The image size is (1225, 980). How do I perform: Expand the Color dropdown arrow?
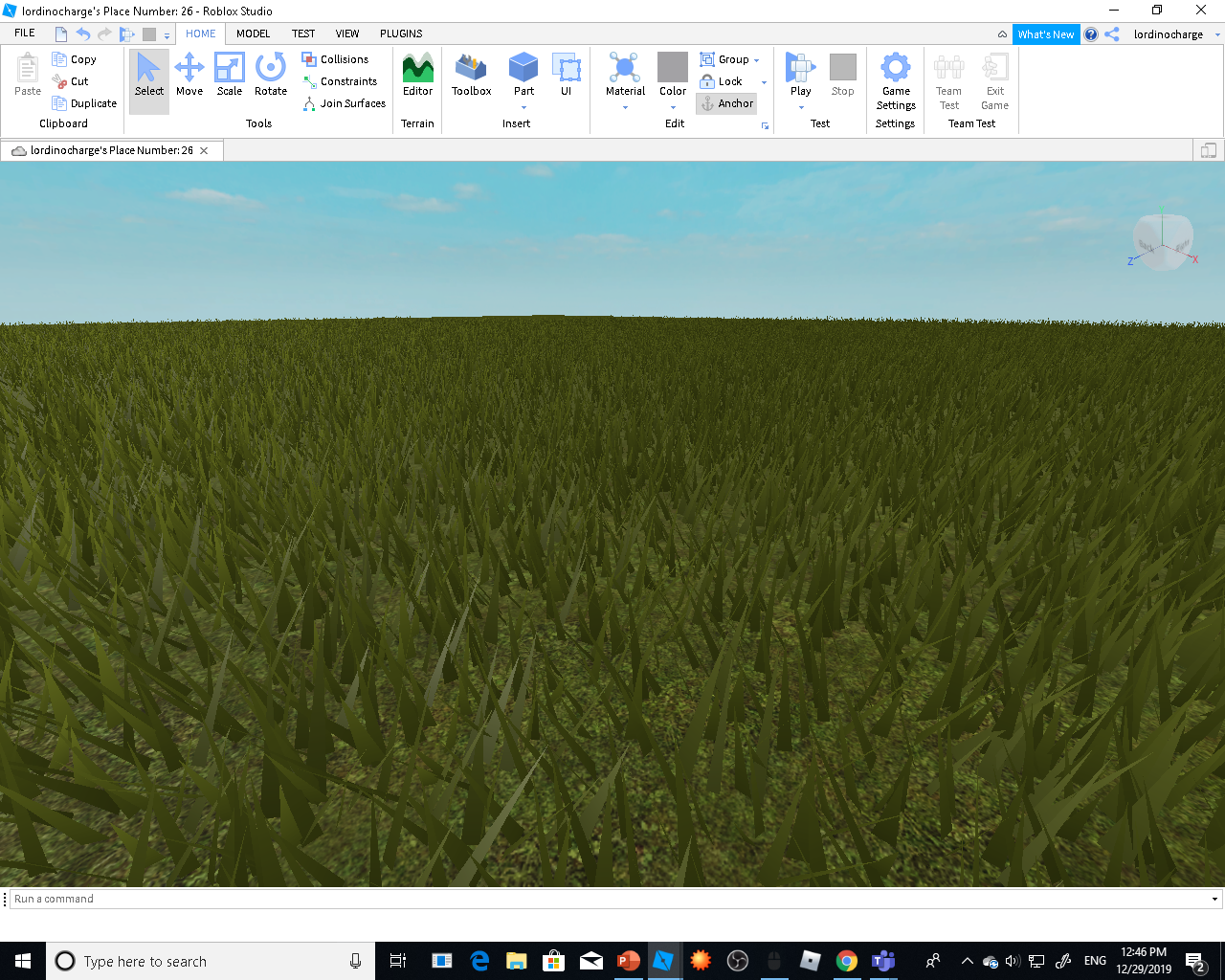(673, 107)
